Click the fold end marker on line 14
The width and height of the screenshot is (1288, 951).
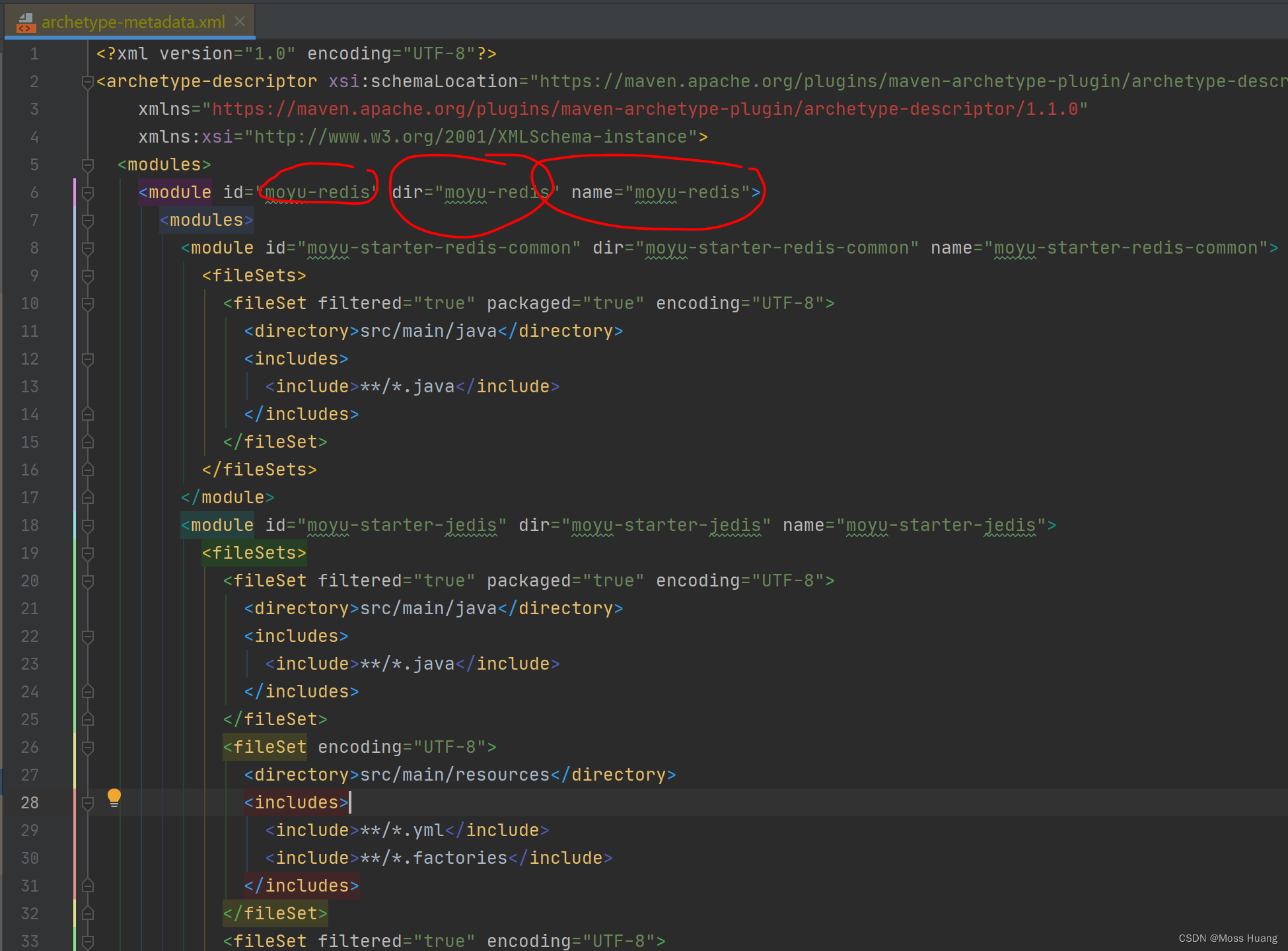click(87, 414)
